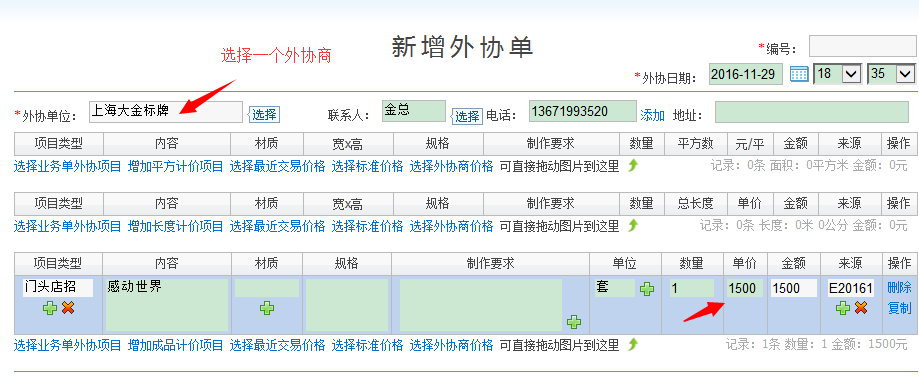Click 删除 link in 操作 column
This screenshot has width=919, height=382.
(x=899, y=288)
